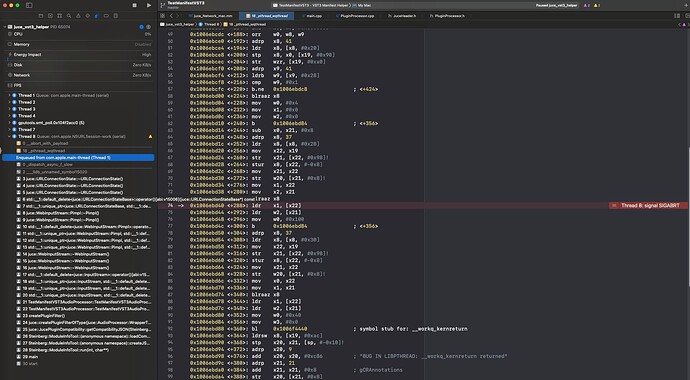Go forward with editor history arrow
Image resolution: width=690 pixels, height=380 pixels.
(x=178, y=16)
